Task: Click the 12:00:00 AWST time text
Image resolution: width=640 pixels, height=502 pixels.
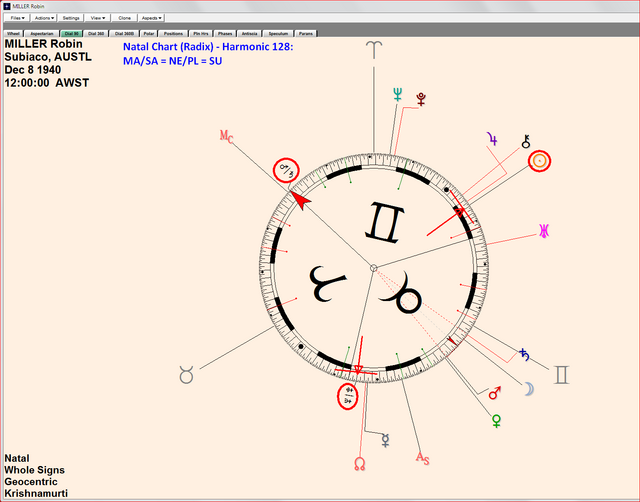Action: pyautogui.click(x=47, y=83)
